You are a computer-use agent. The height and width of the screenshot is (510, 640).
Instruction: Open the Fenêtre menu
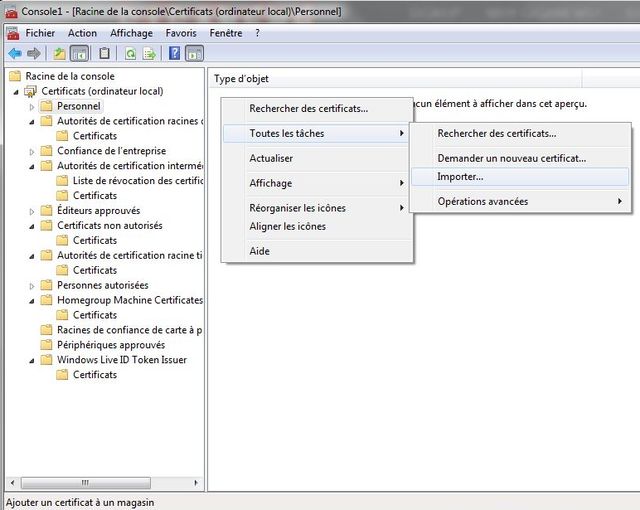tap(226, 33)
